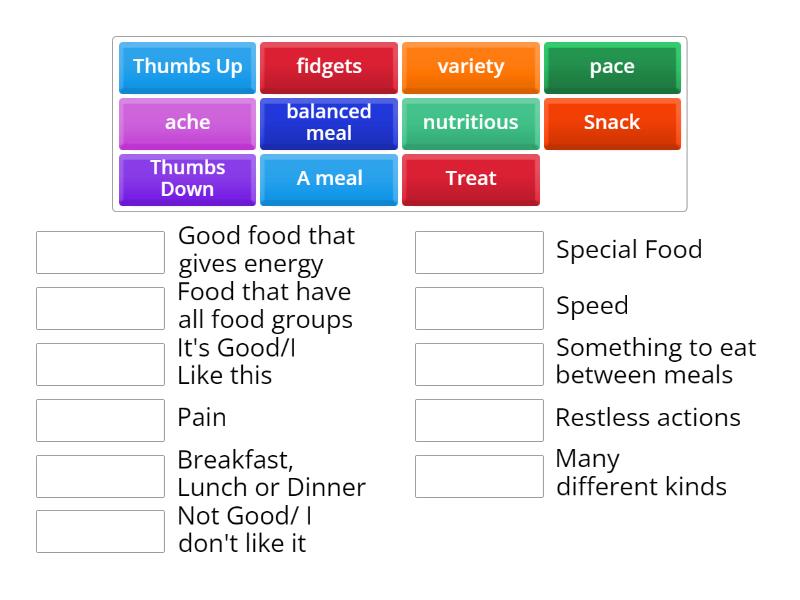800x600 pixels.
Task: Click the answer box beside 'Not Good/ I don't like it'
Action: (99, 531)
